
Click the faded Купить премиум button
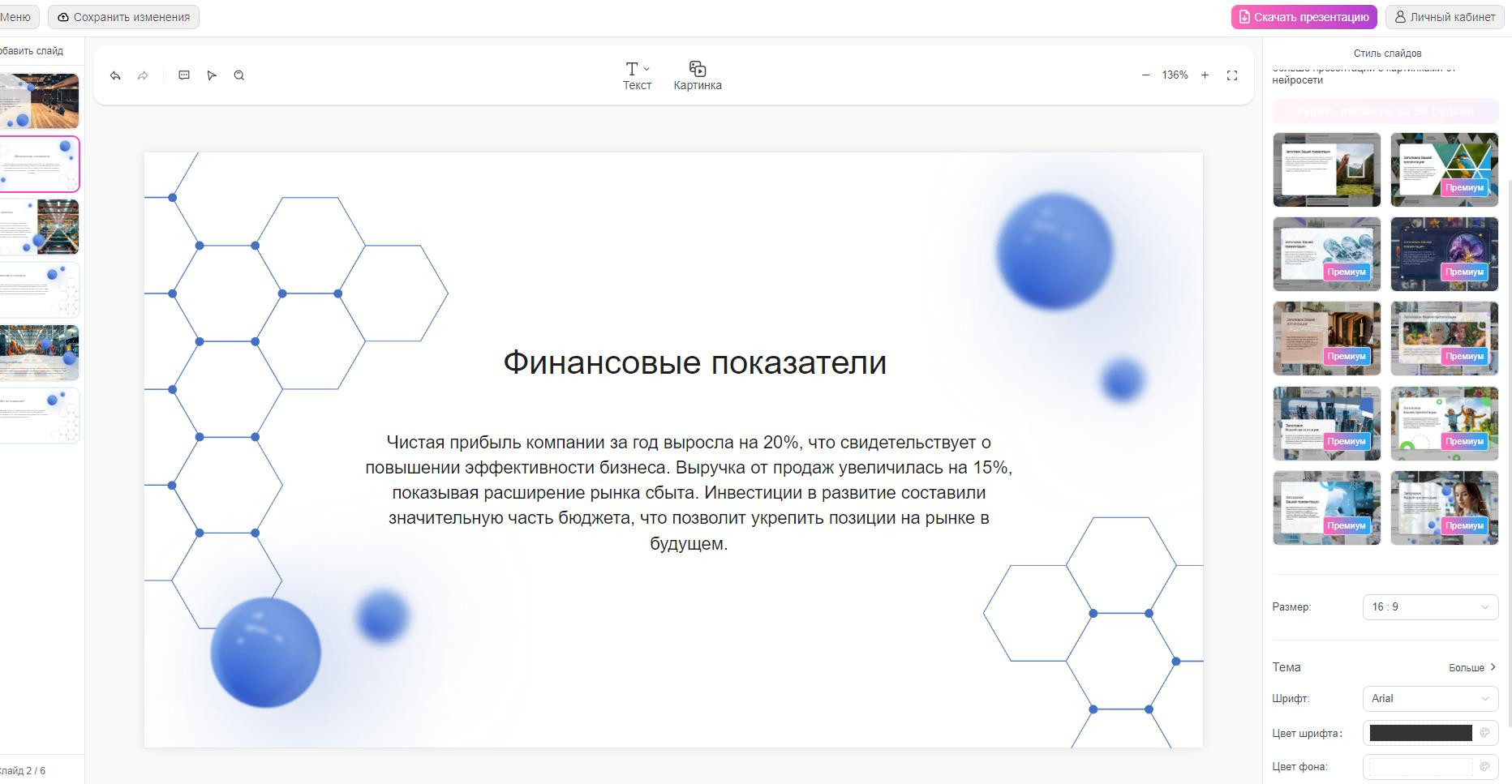pos(1385,111)
